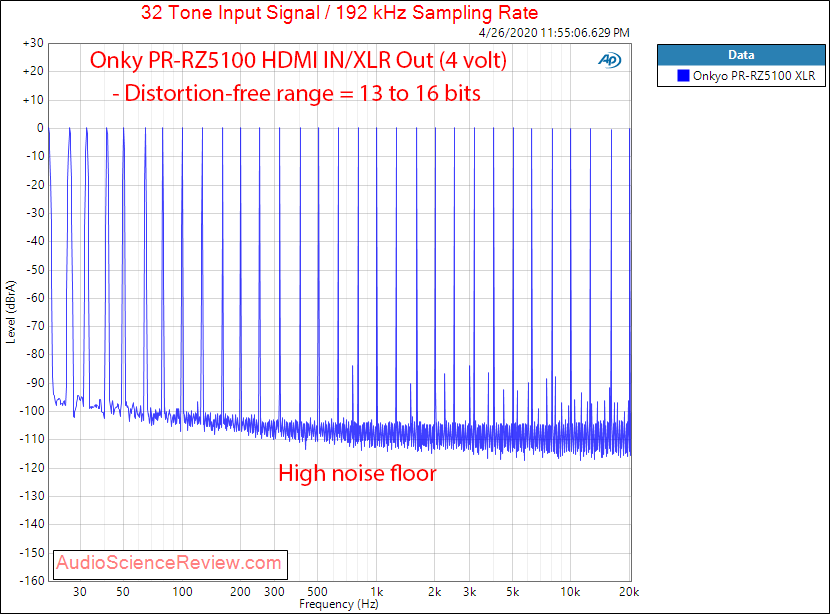Click the "+30" level axis tick label
This screenshot has height=614, width=830.
click(33, 43)
